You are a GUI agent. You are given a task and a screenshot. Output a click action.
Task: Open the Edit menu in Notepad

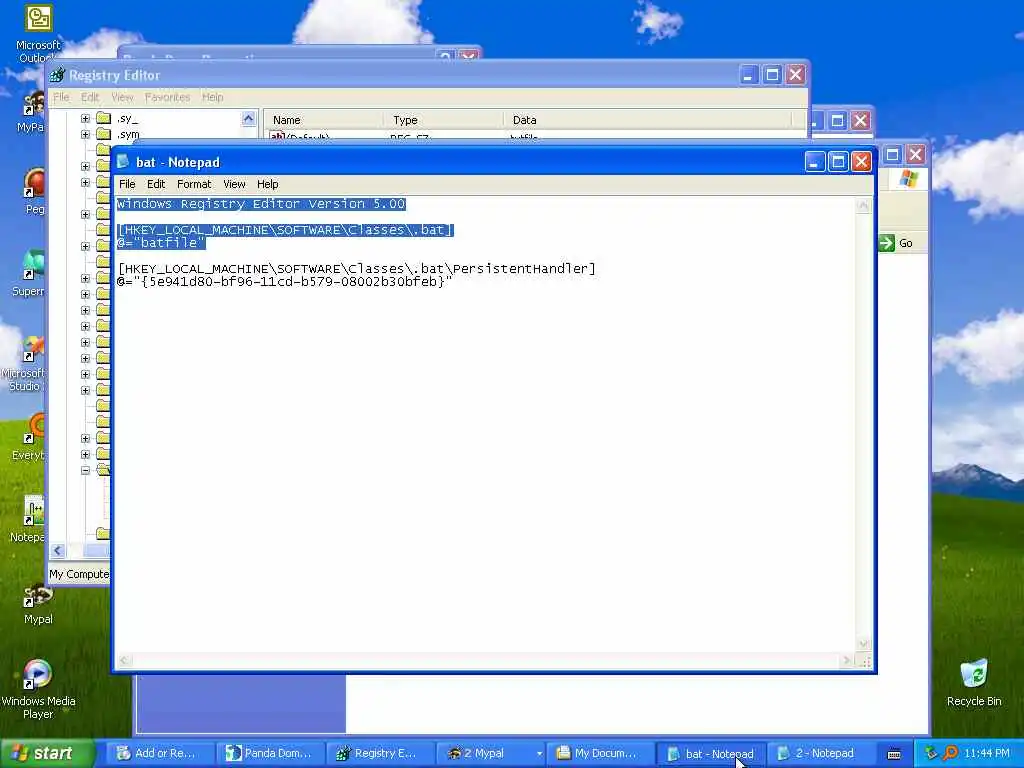pyautogui.click(x=155, y=184)
